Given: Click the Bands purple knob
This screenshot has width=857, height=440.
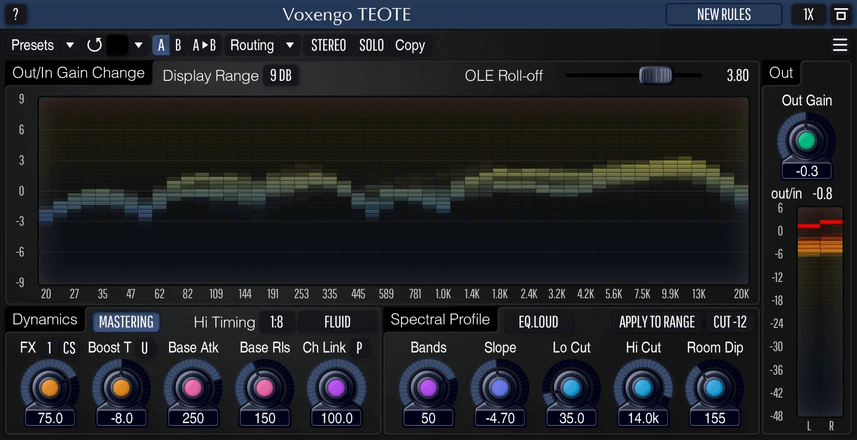Looking at the screenshot, I should point(428,388).
